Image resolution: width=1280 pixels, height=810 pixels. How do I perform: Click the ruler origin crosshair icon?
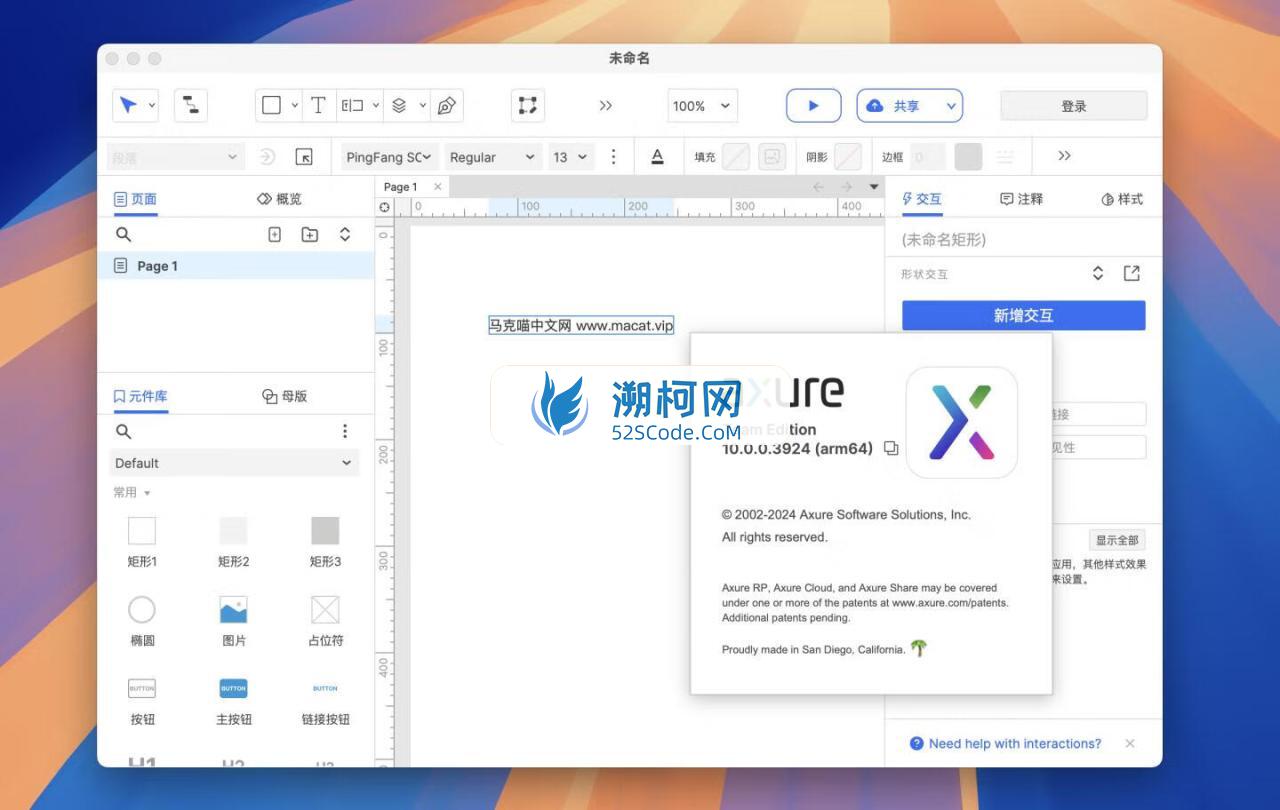pyautogui.click(x=385, y=207)
